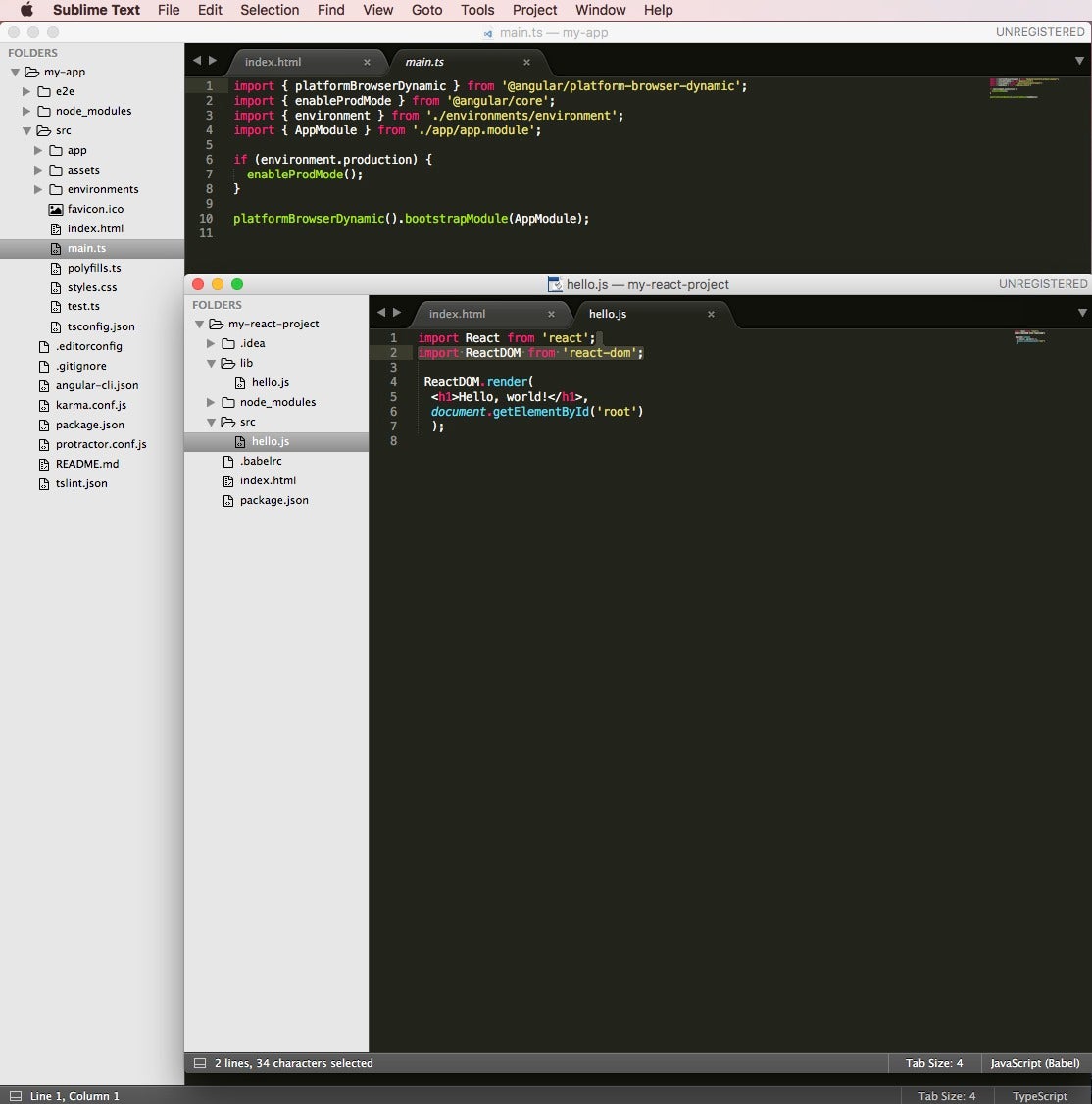The width and height of the screenshot is (1092, 1104).
Task: Close the main.ts tab
Action: click(526, 62)
